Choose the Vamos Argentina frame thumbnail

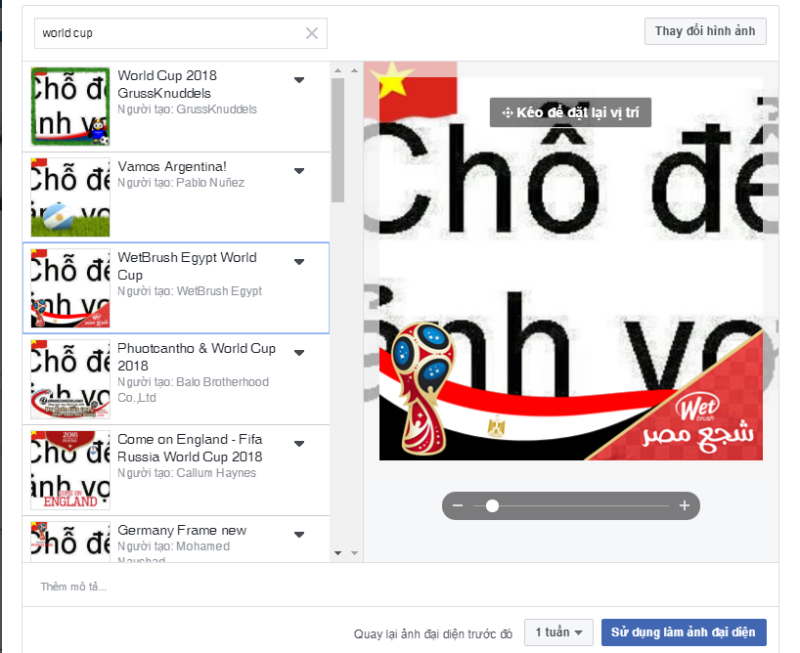pyautogui.click(x=70, y=197)
